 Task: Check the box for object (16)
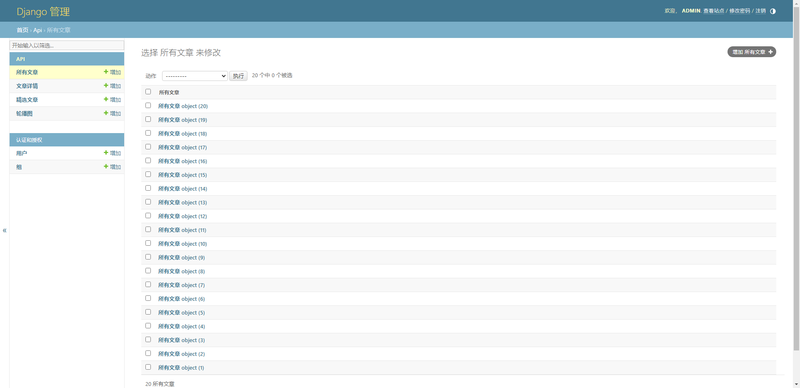click(x=148, y=161)
